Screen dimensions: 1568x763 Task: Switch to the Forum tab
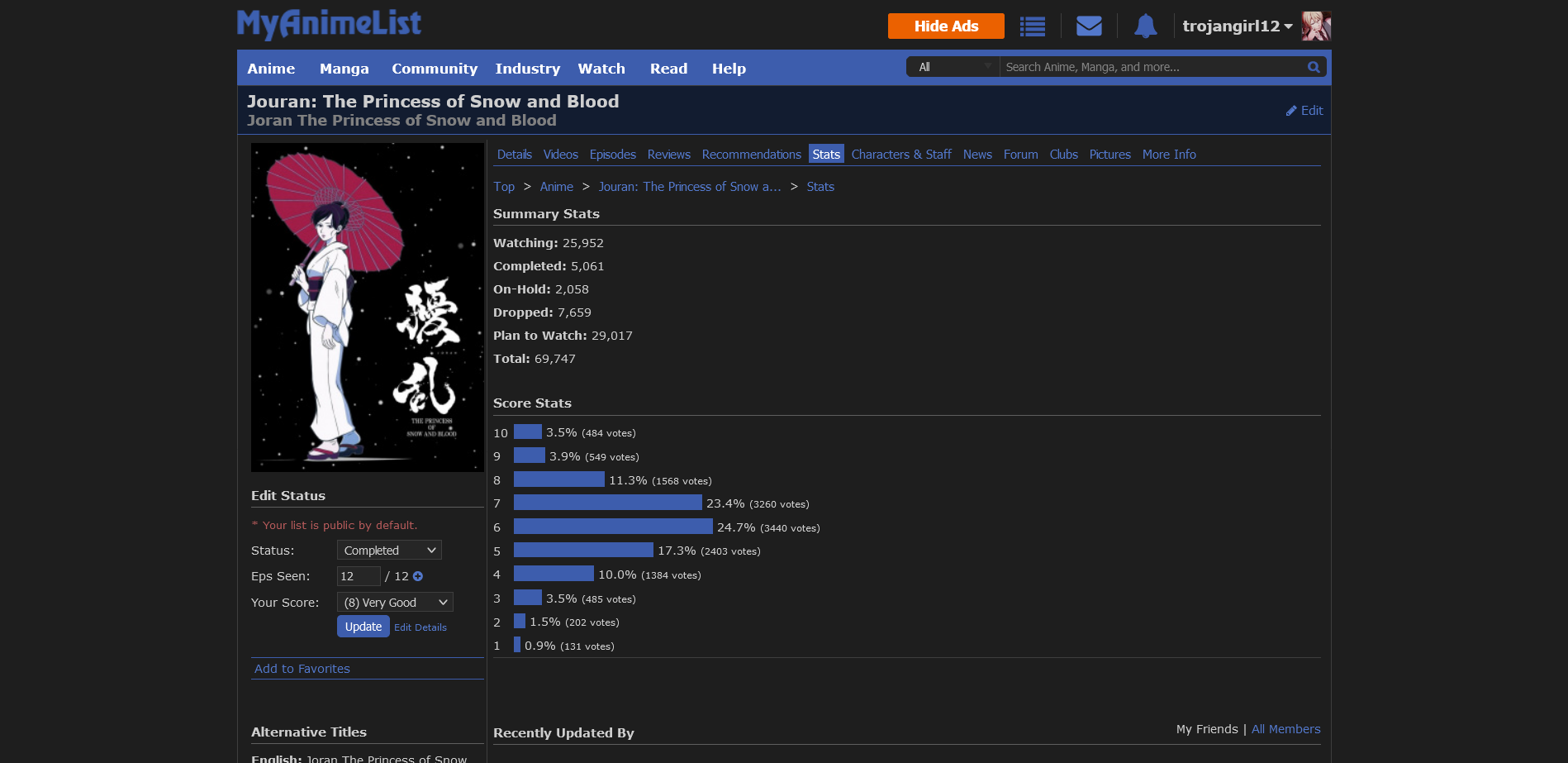click(x=1021, y=155)
